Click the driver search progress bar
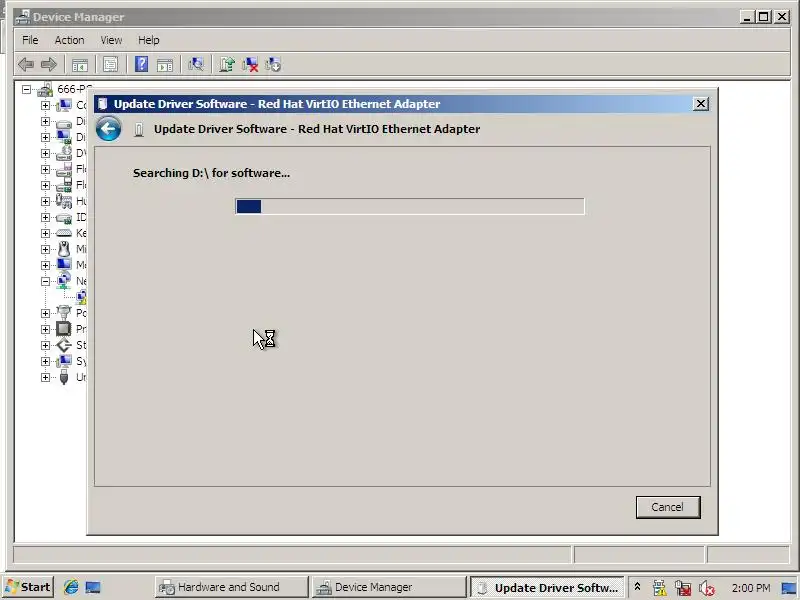 (x=410, y=207)
